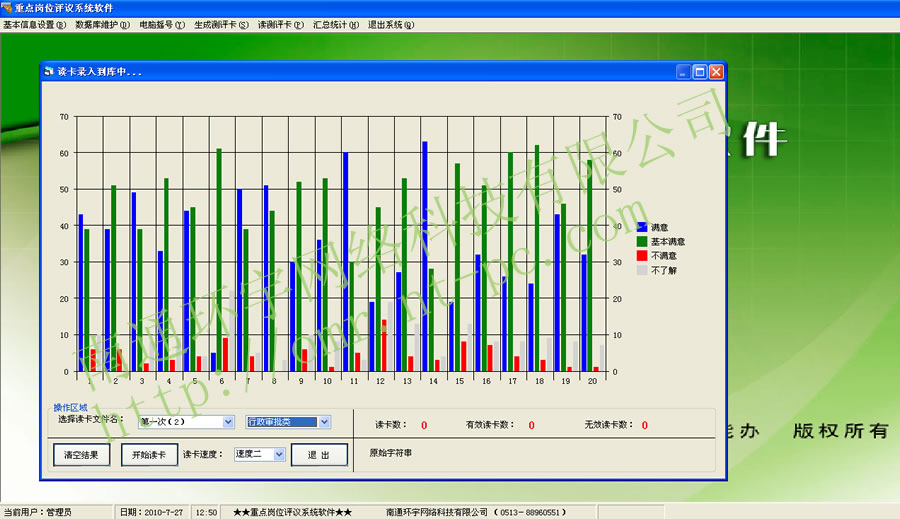This screenshot has width=900, height=519.
Task: Click the dialog's title bar icon
Action: point(49,72)
